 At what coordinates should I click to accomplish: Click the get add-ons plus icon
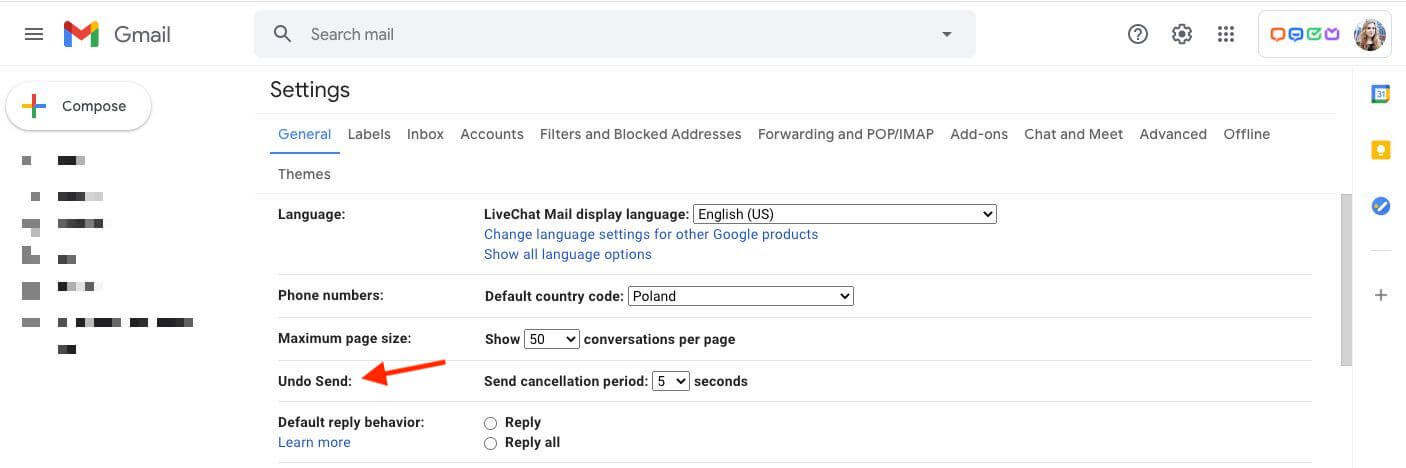point(1380,295)
